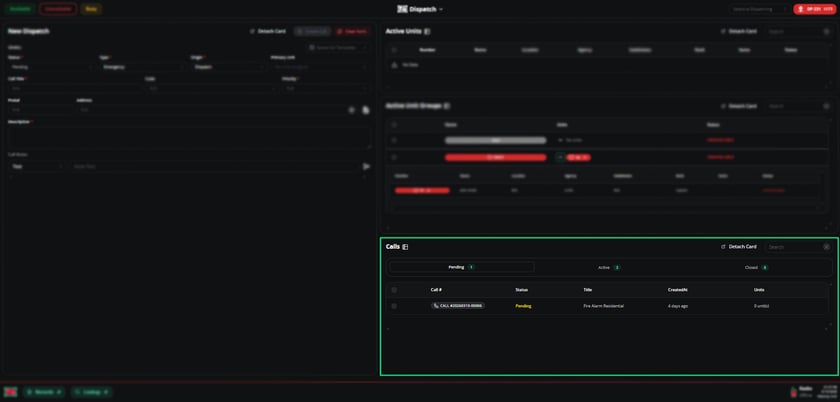The image size is (840, 402).
Task: Open the Type dropdown showing Emergency
Action: point(141,67)
